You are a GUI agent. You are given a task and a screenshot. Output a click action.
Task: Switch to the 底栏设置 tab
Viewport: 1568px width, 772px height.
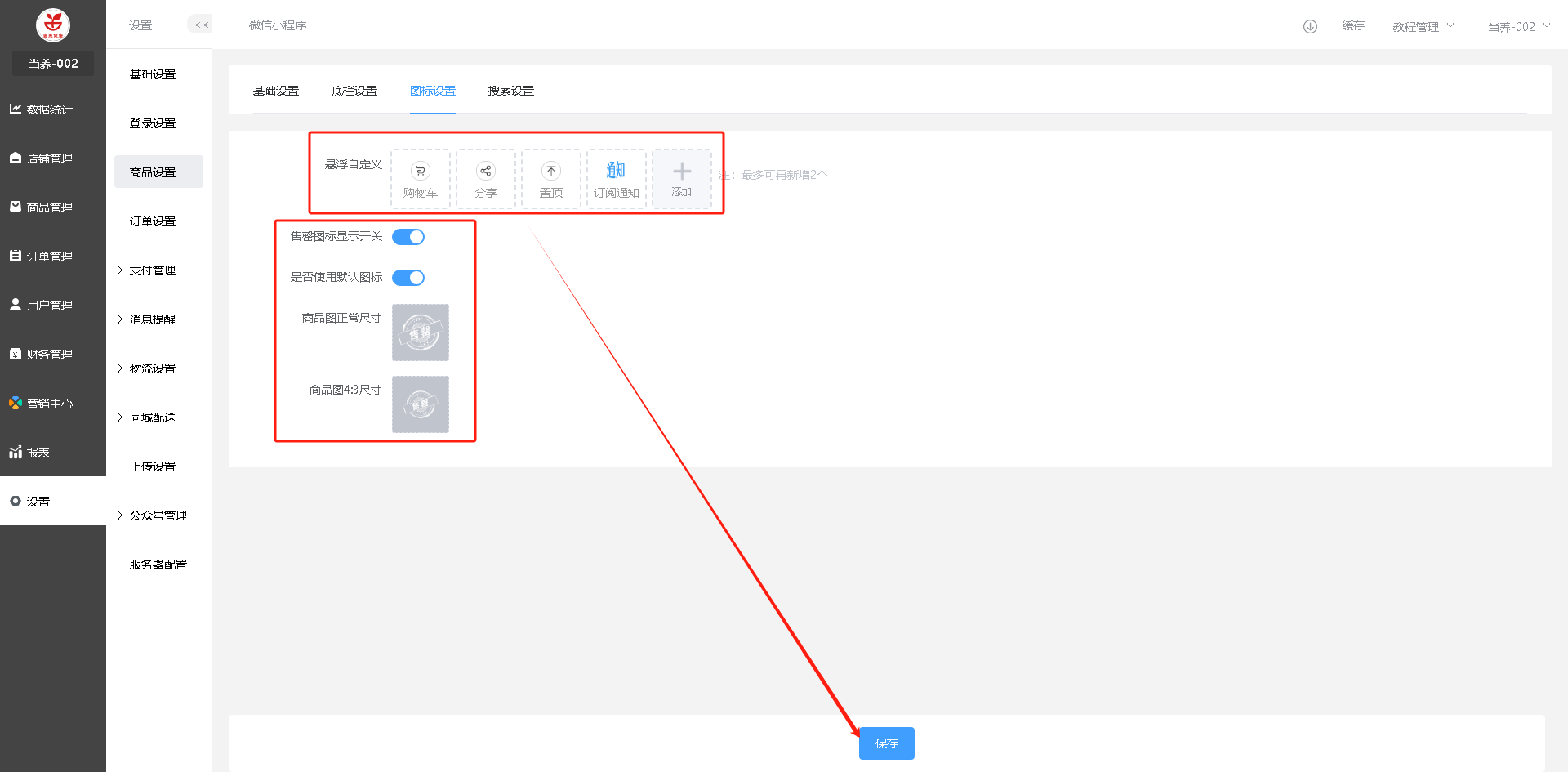click(x=354, y=91)
